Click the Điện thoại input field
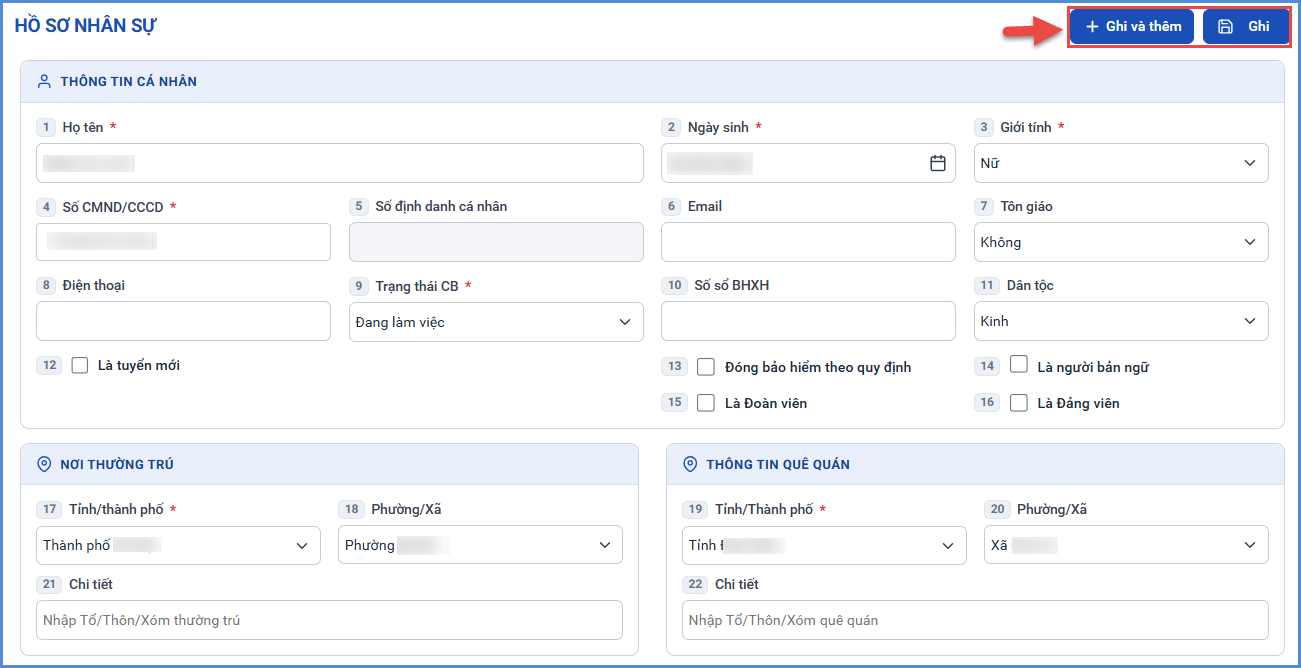Viewport: 1301px width, 668px height. point(183,321)
